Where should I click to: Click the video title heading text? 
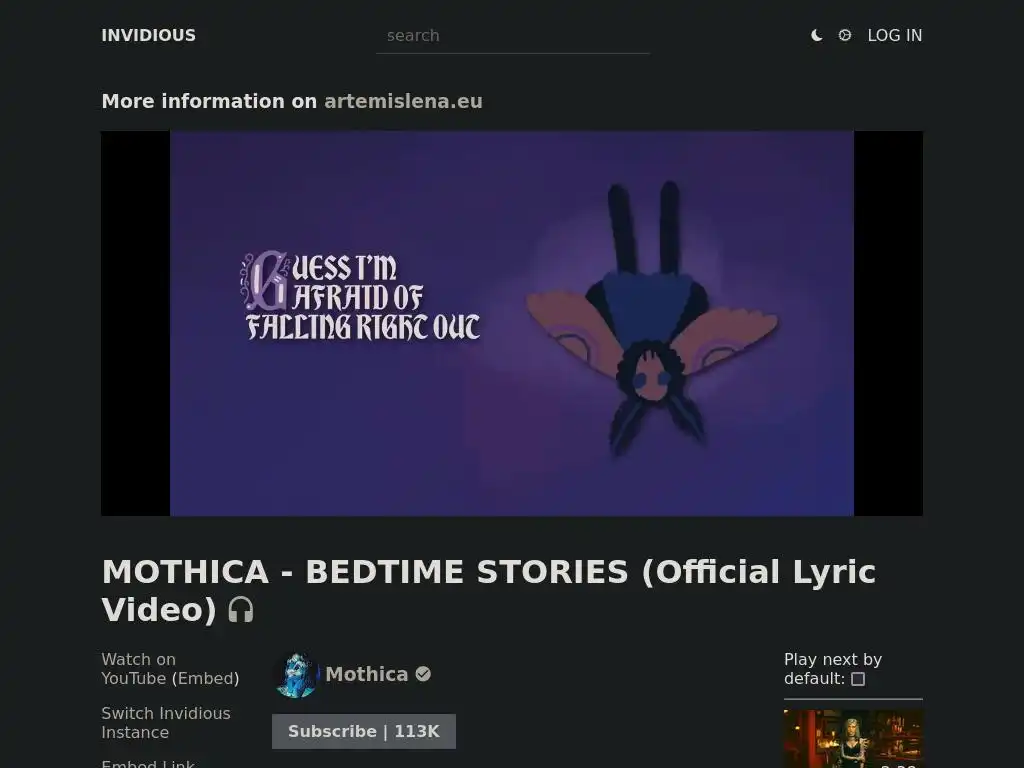(x=488, y=590)
